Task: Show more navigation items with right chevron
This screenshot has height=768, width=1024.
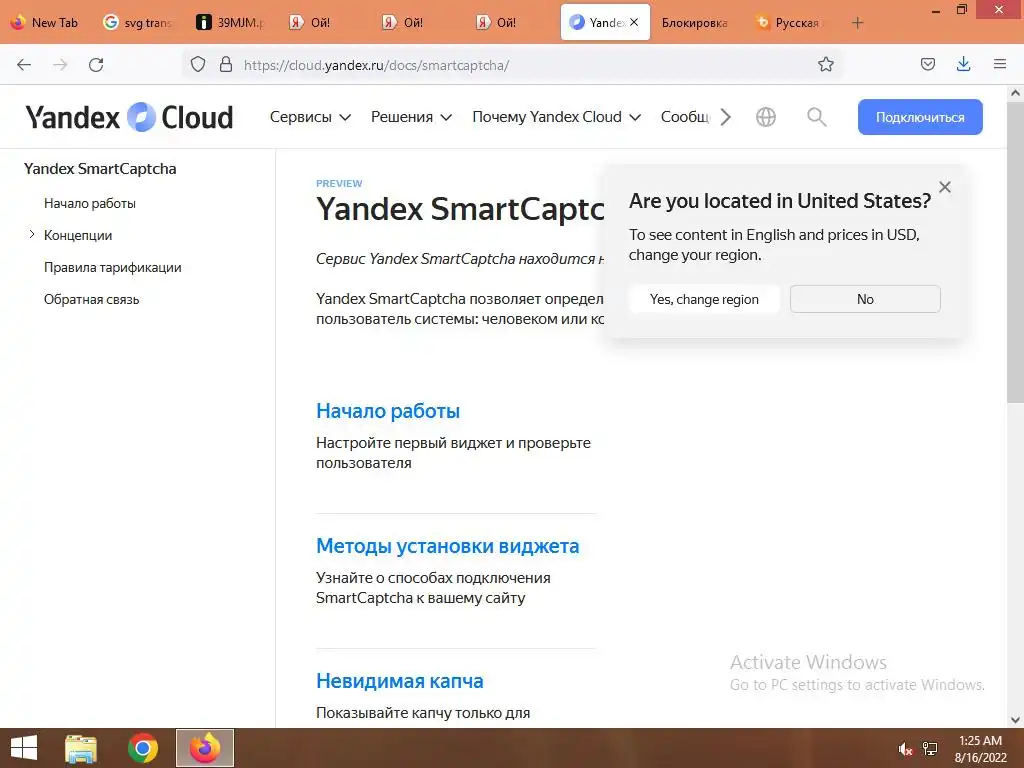Action: point(725,117)
